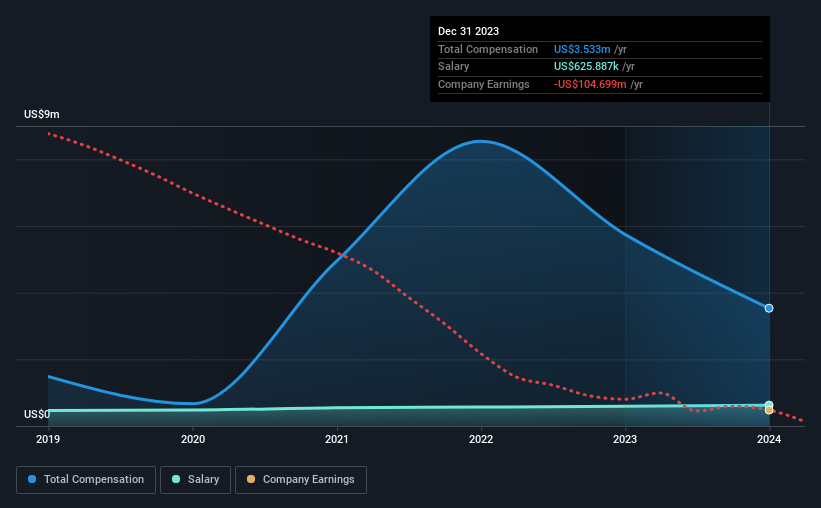
Task: Click the -US$104.699m company earnings value
Action: (590, 84)
